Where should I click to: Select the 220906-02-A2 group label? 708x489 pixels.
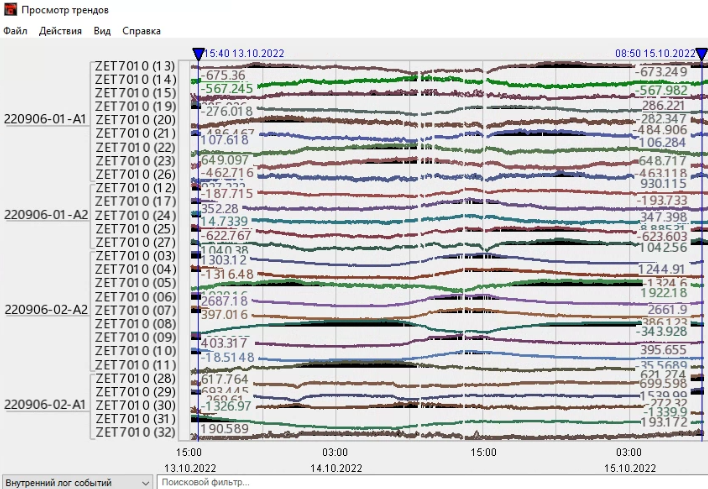point(46,309)
